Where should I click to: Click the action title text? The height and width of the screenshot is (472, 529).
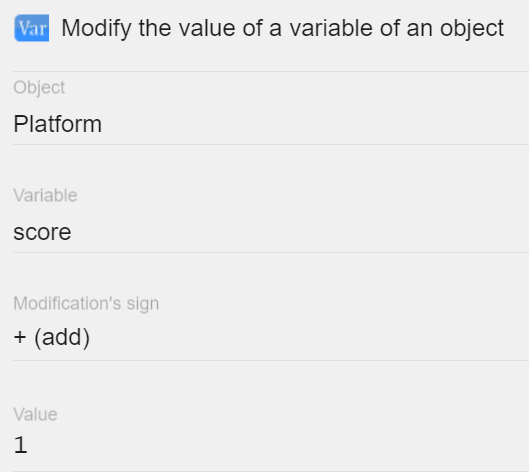(283, 28)
